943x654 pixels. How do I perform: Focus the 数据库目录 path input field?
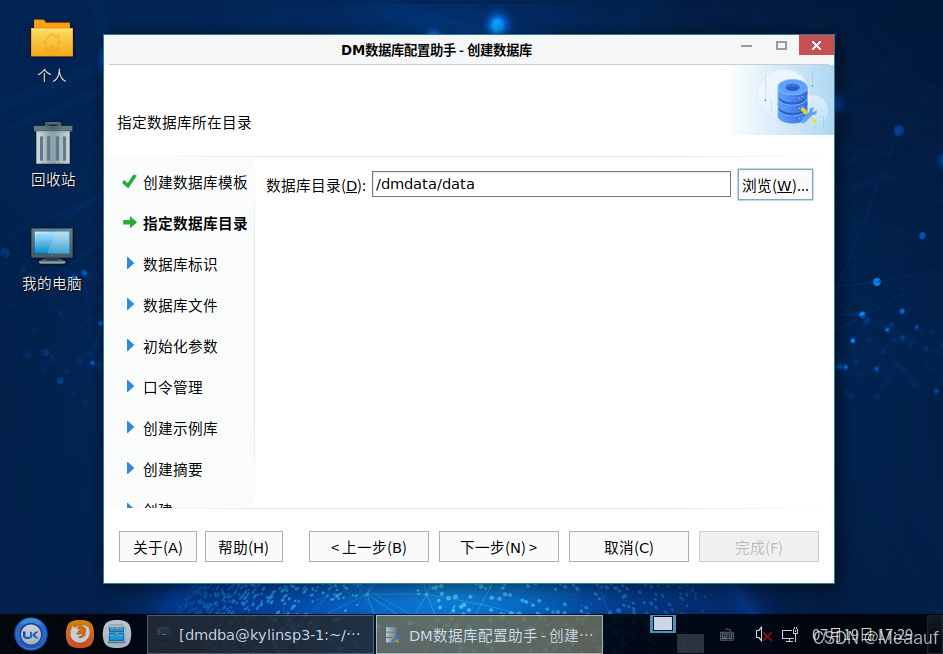click(x=551, y=184)
